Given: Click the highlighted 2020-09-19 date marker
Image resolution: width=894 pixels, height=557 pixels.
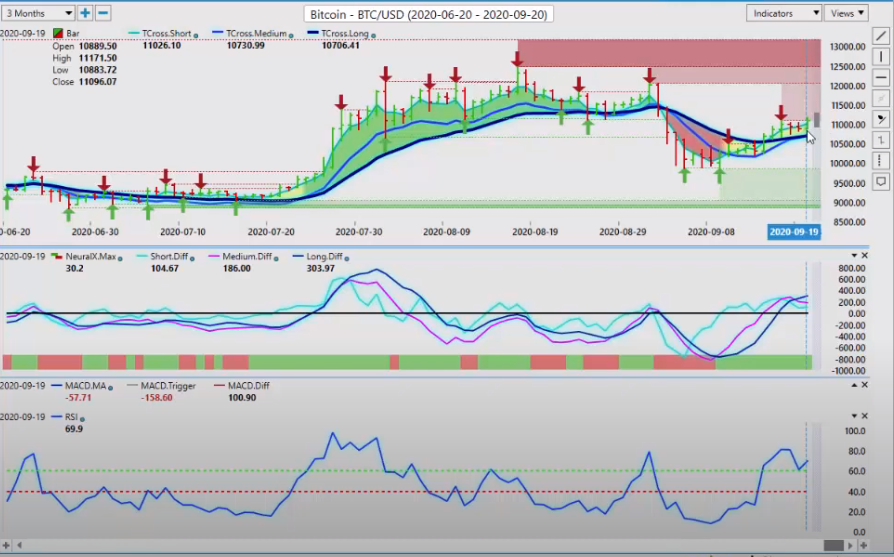Looking at the screenshot, I should 794,232.
